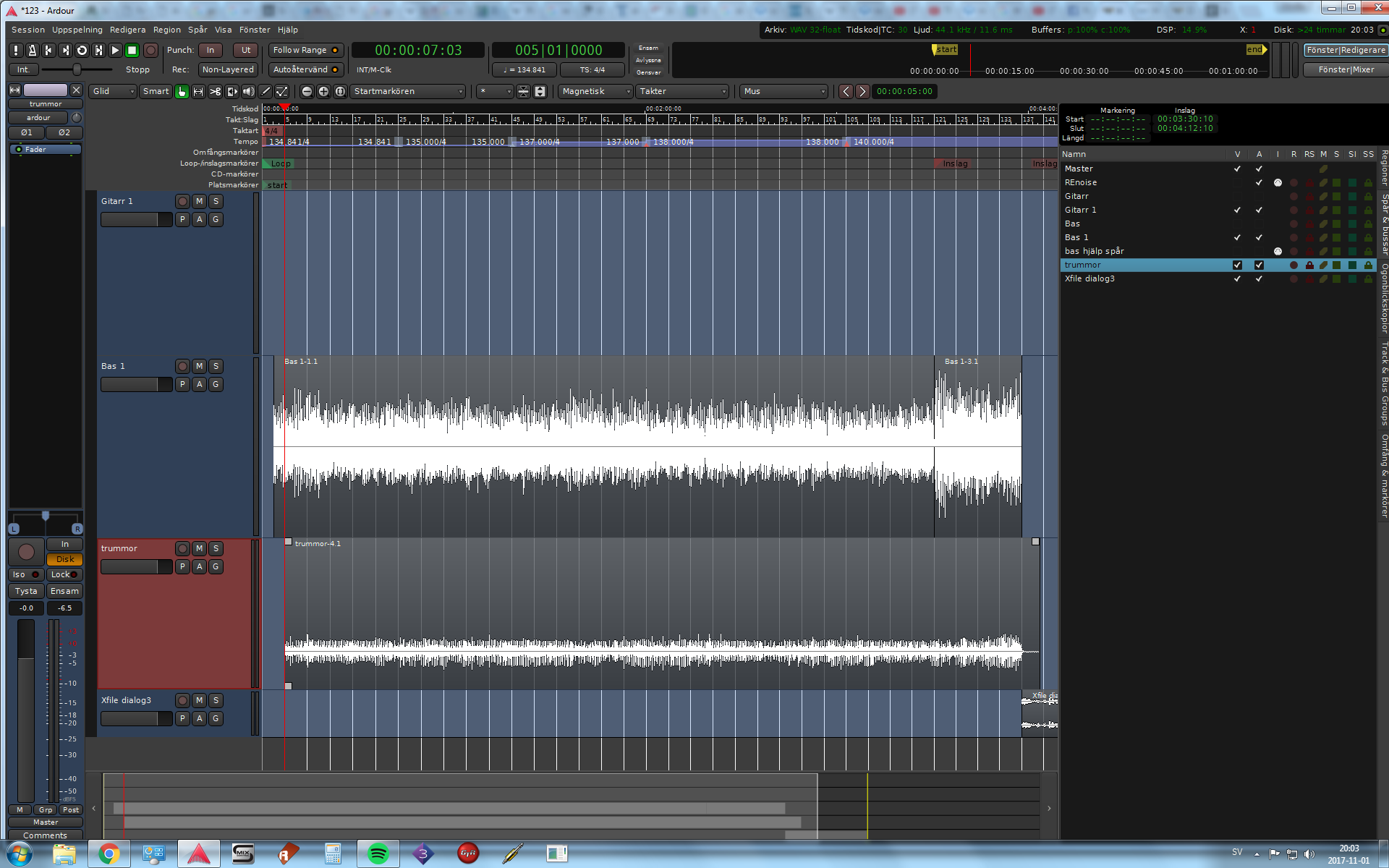Open Startmarkören zoom focus dropdown
1389x868 pixels.
coord(408,91)
